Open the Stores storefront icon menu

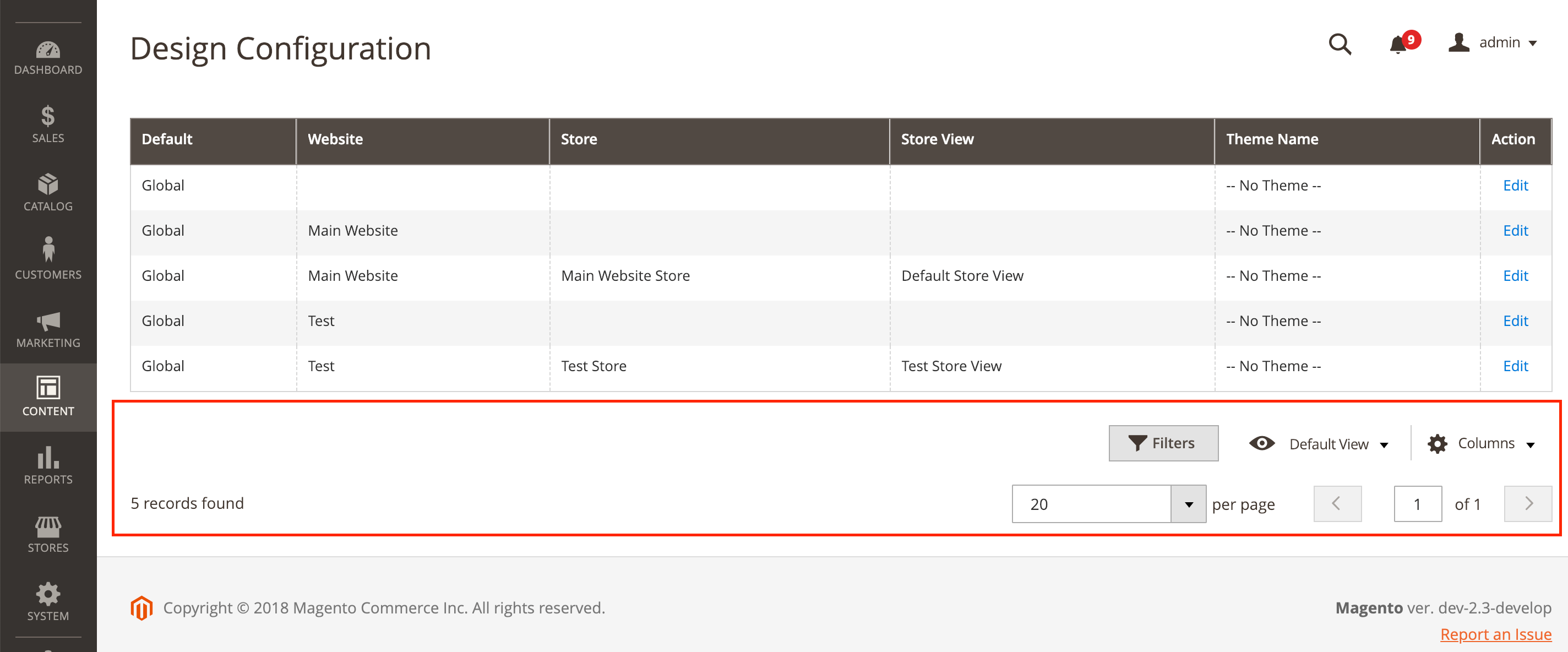point(48,534)
